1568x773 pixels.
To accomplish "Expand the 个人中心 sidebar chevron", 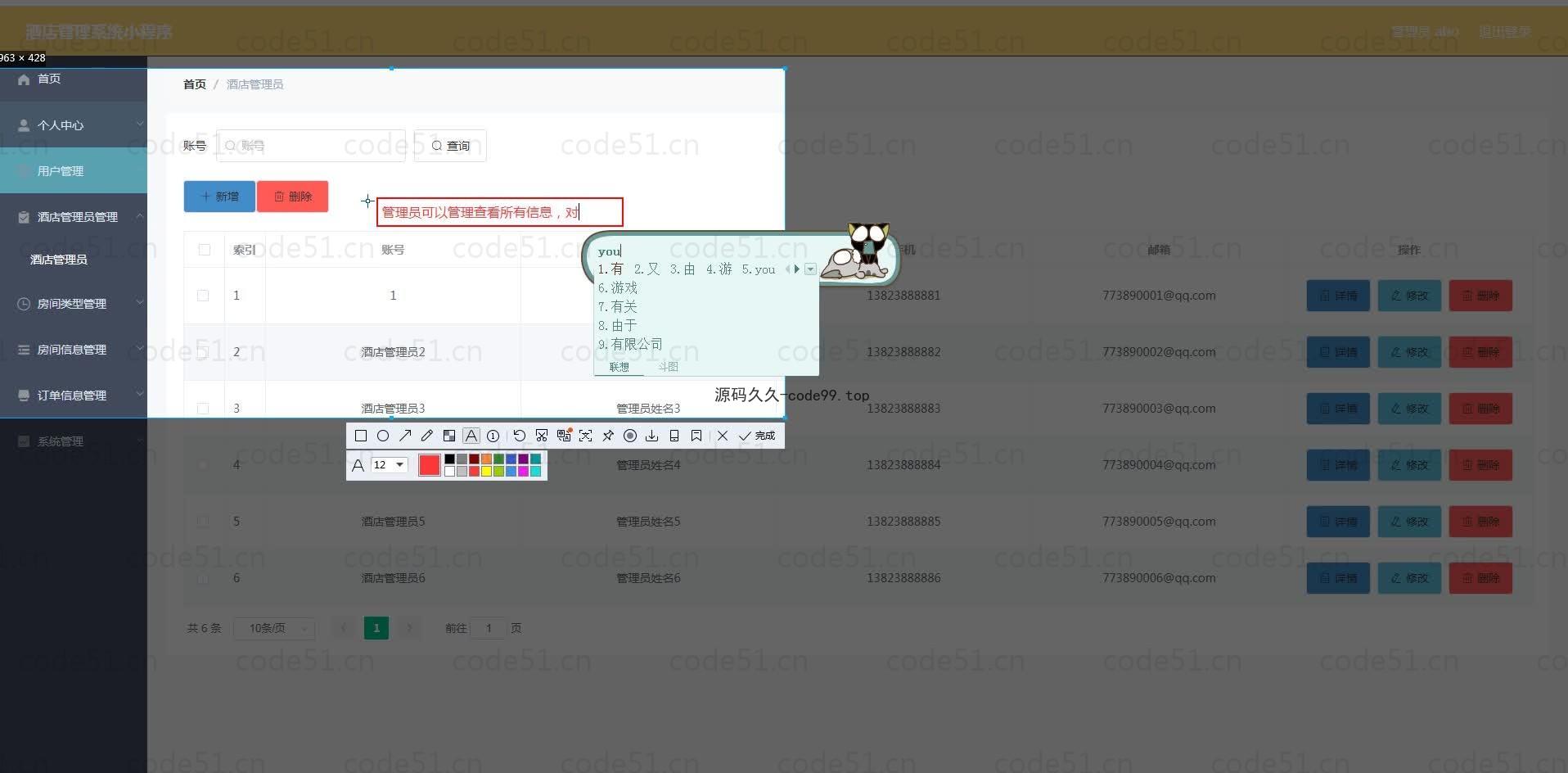I will (140, 124).
